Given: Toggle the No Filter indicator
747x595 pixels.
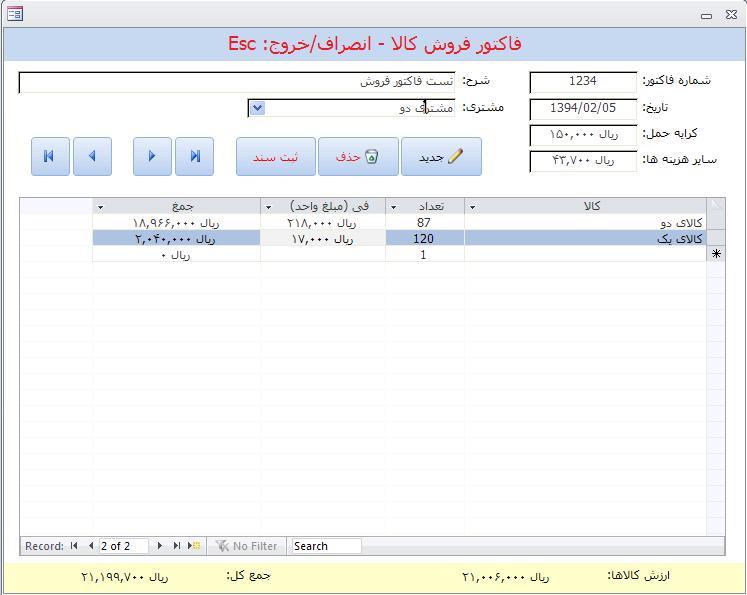Looking at the screenshot, I should [246, 546].
